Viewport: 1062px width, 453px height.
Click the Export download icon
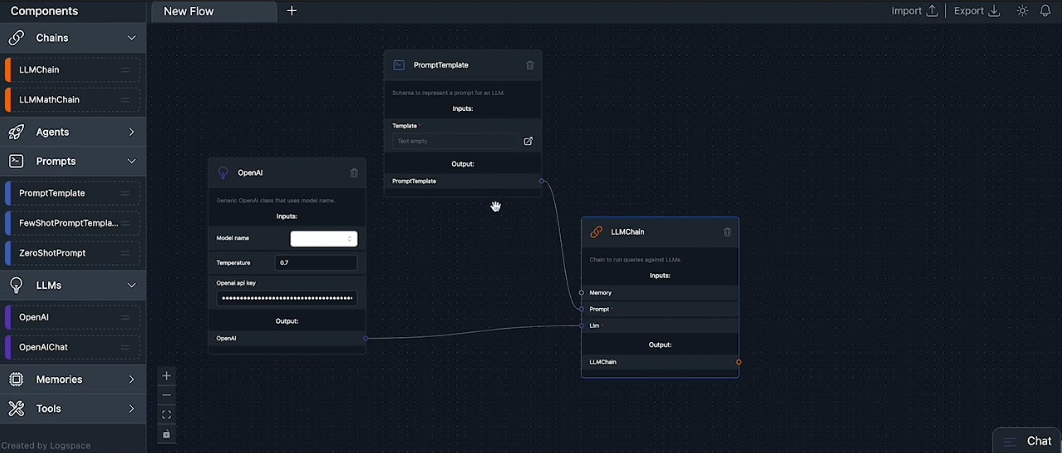tap(994, 11)
